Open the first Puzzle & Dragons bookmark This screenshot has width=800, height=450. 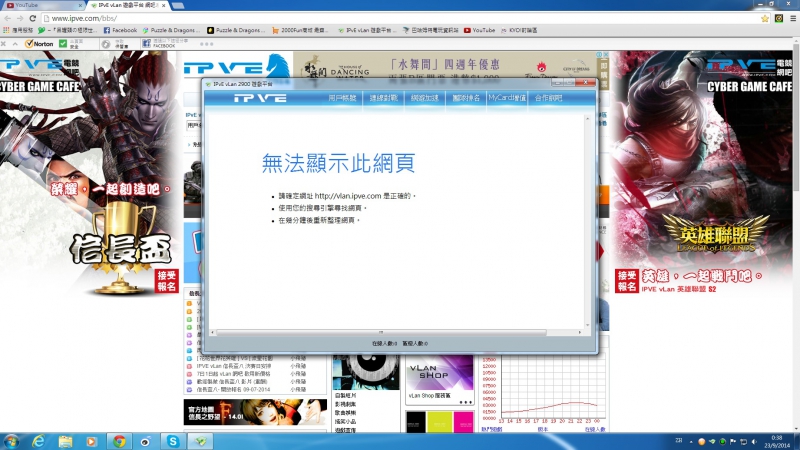(x=171, y=31)
